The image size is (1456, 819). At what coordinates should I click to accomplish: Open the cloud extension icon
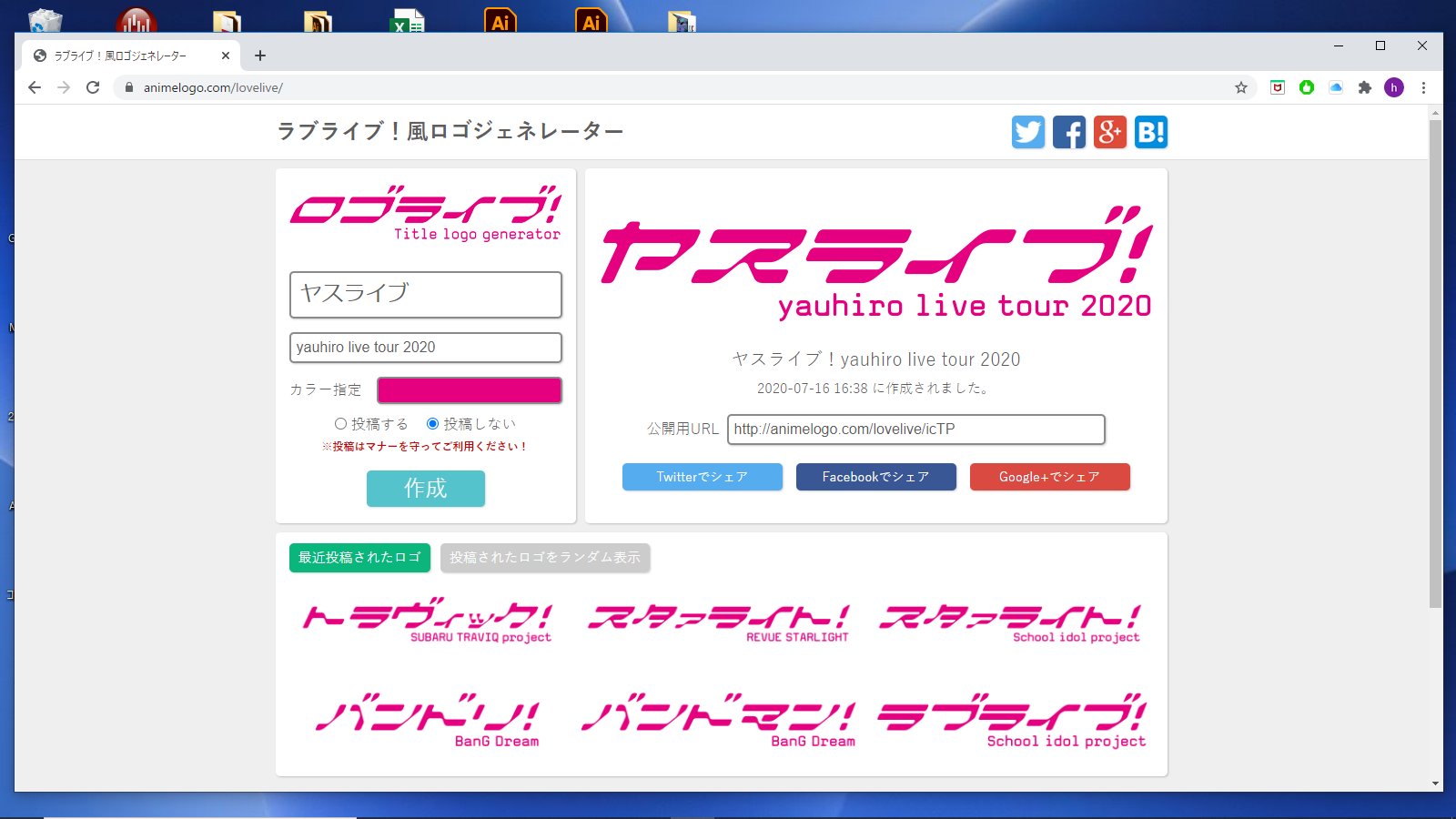pos(1336,87)
